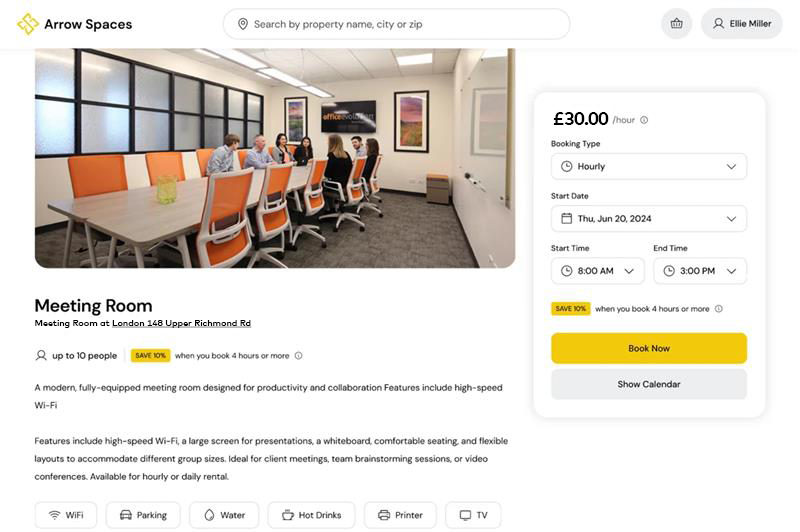Click the WiFi amenity icon

pos(54,515)
